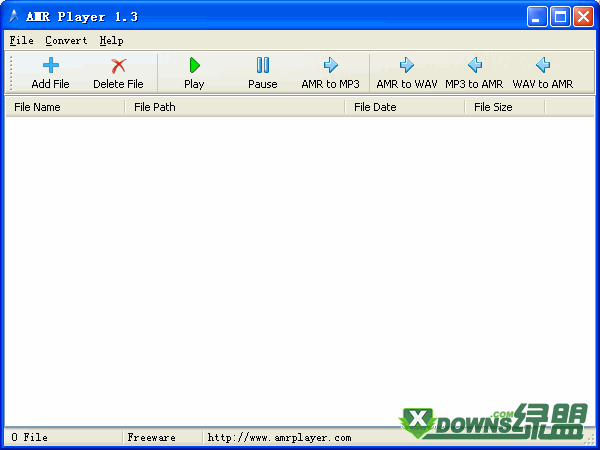Click the Delete File red X icon
Viewport: 600px width, 450px height.
tap(119, 65)
